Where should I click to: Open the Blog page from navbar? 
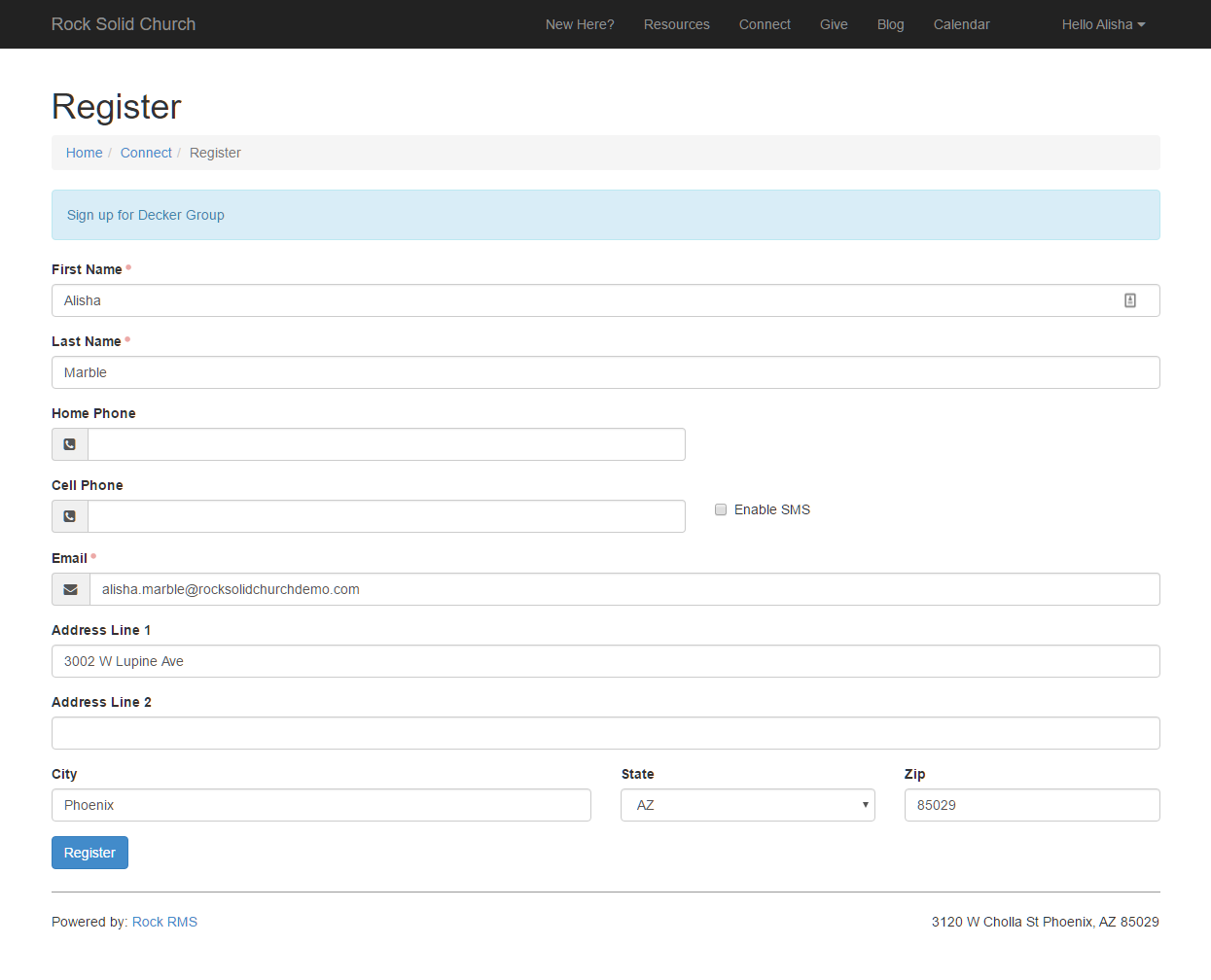890,24
